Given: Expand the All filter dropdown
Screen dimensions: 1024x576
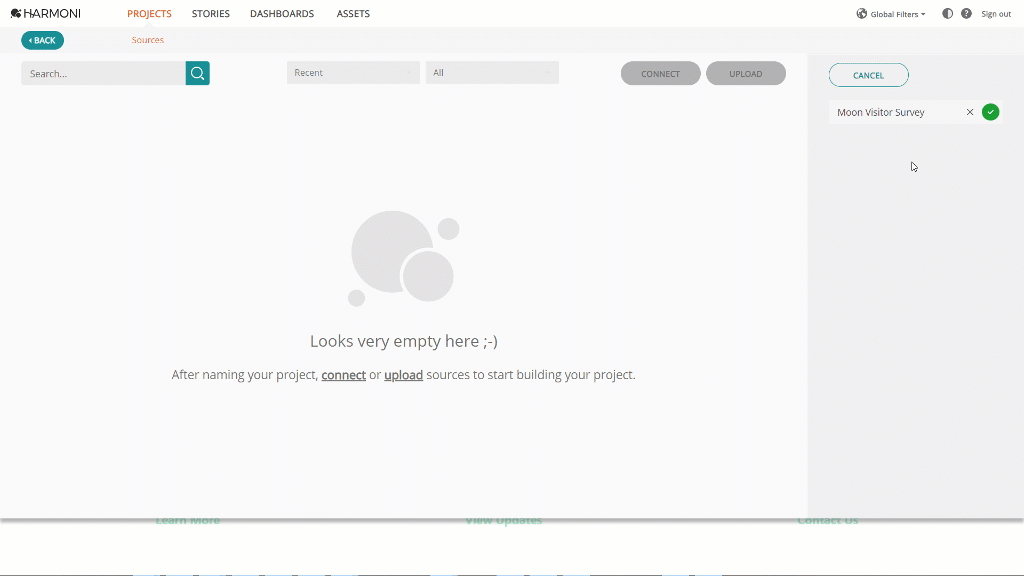Looking at the screenshot, I should (x=492, y=72).
